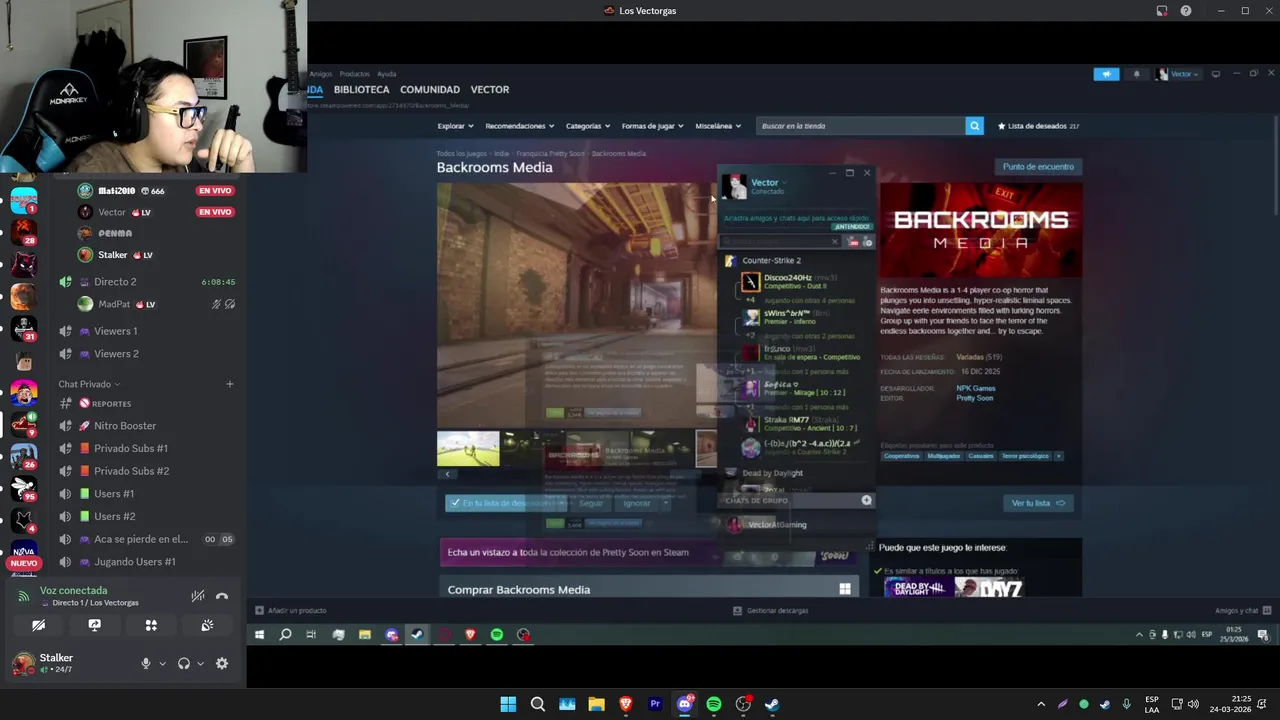
Task: Toggle noise suppression next to Voz conectada
Action: click(x=198, y=596)
